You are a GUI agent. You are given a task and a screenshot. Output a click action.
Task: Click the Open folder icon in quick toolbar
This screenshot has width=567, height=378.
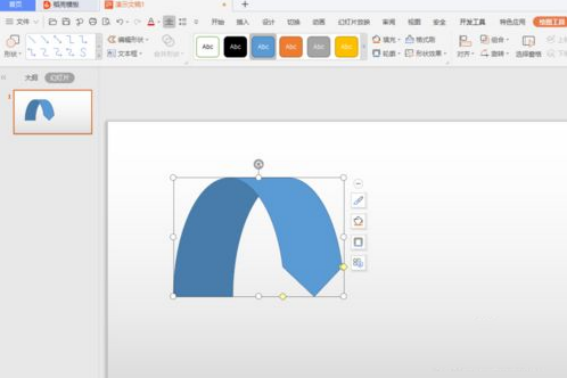click(52, 22)
